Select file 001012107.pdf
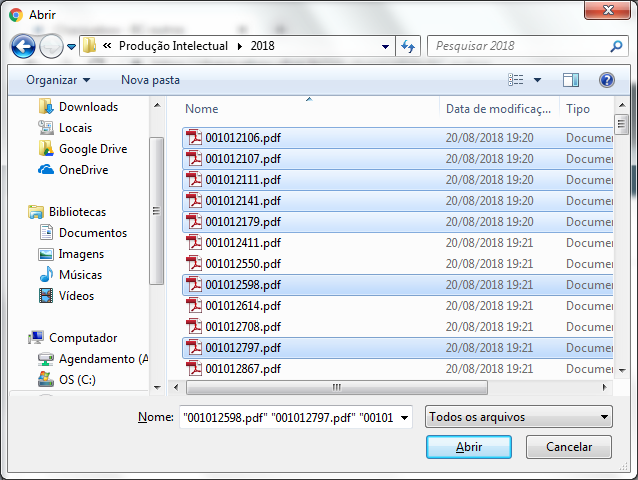638x480 pixels. tap(398, 159)
